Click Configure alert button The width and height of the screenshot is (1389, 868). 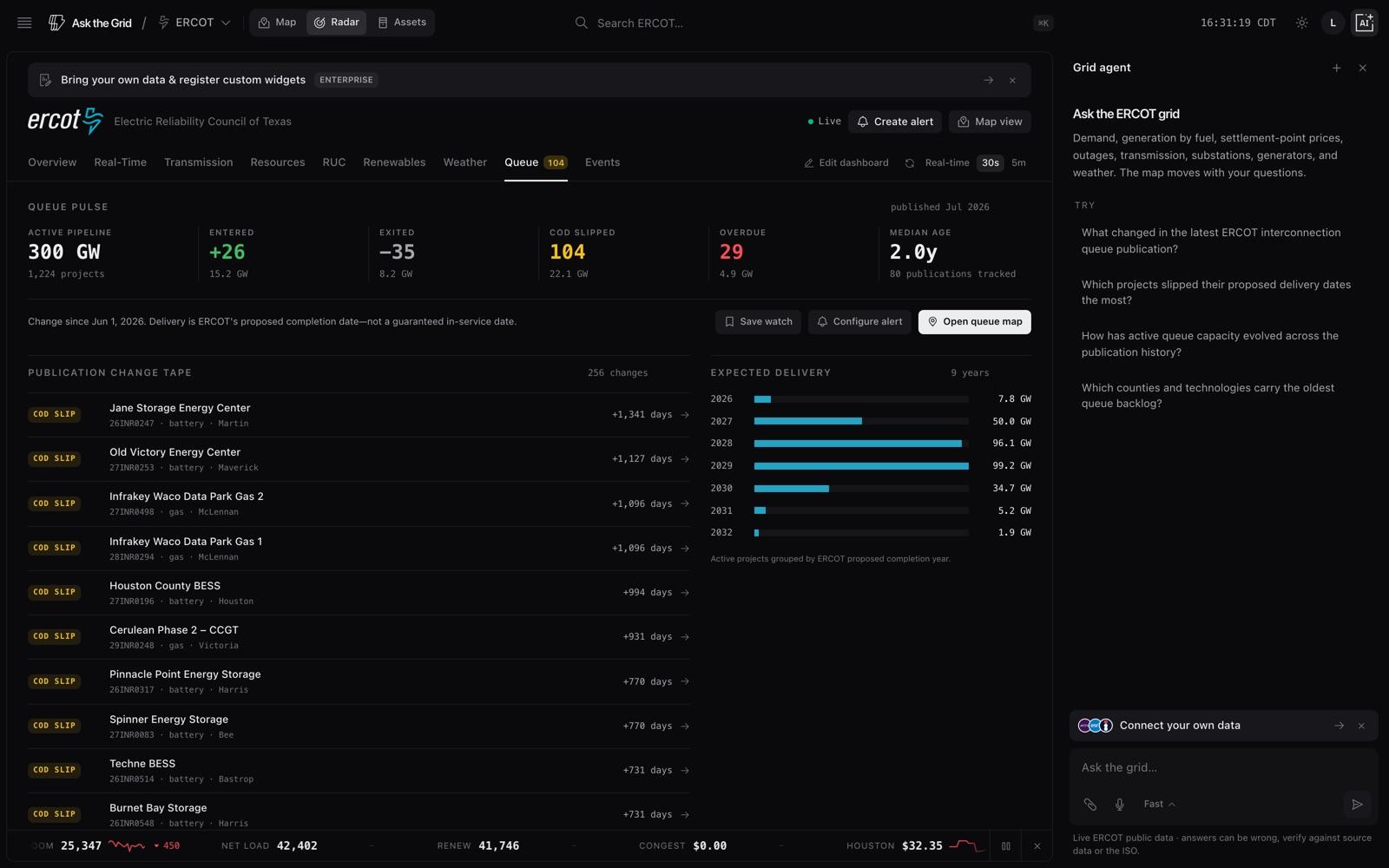[859, 322]
